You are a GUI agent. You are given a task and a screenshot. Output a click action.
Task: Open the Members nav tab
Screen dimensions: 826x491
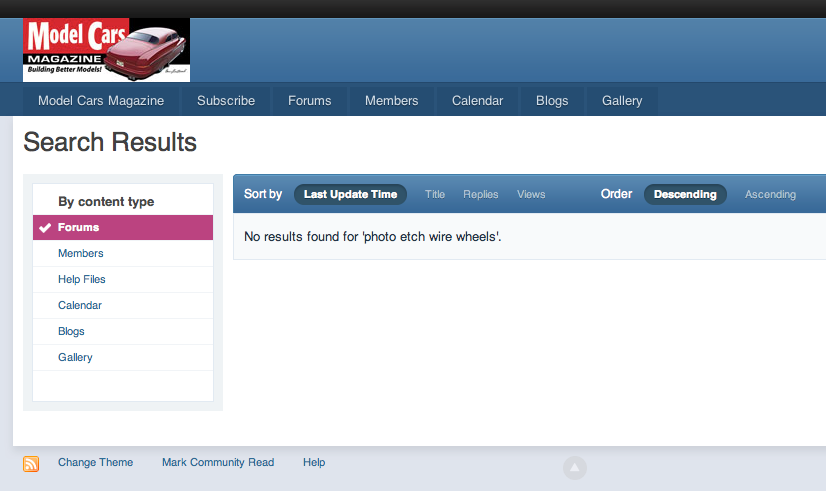click(391, 101)
